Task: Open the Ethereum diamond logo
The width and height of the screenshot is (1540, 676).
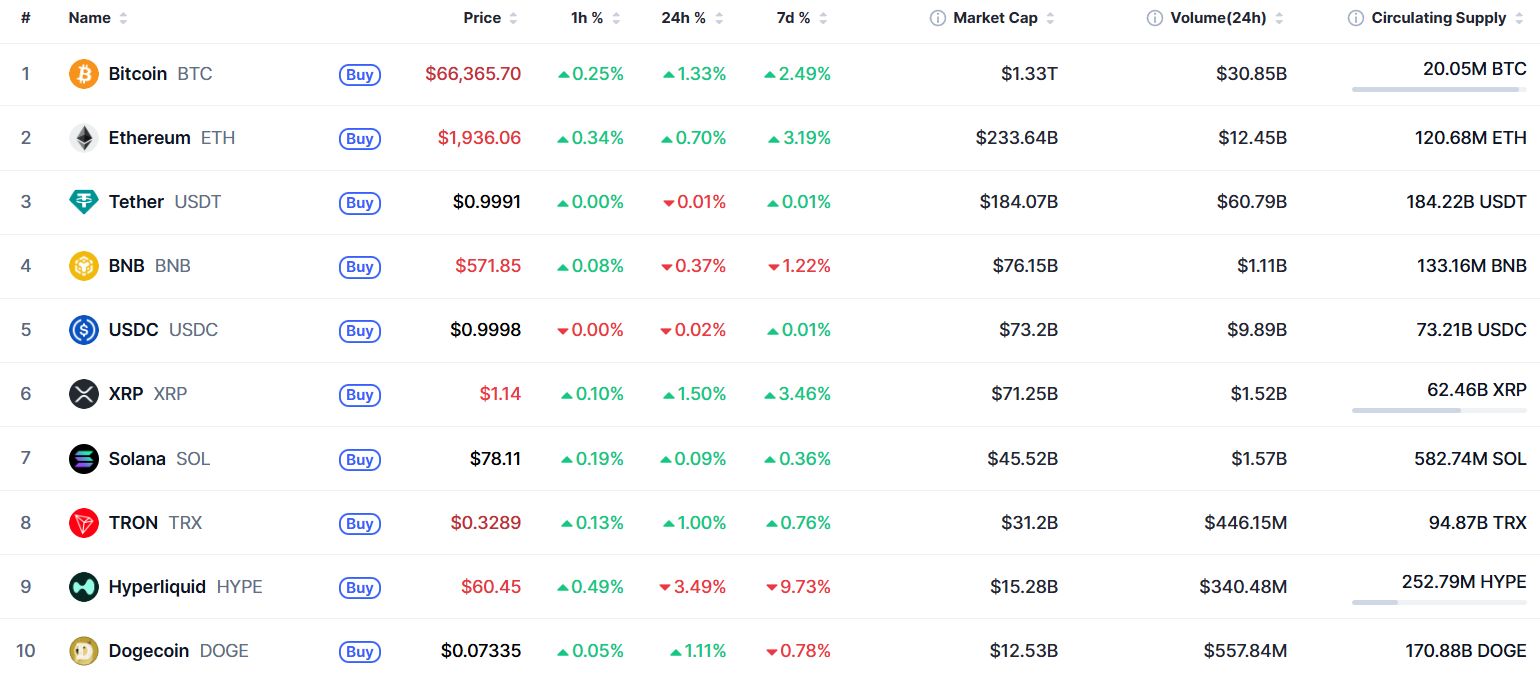Action: click(84, 138)
